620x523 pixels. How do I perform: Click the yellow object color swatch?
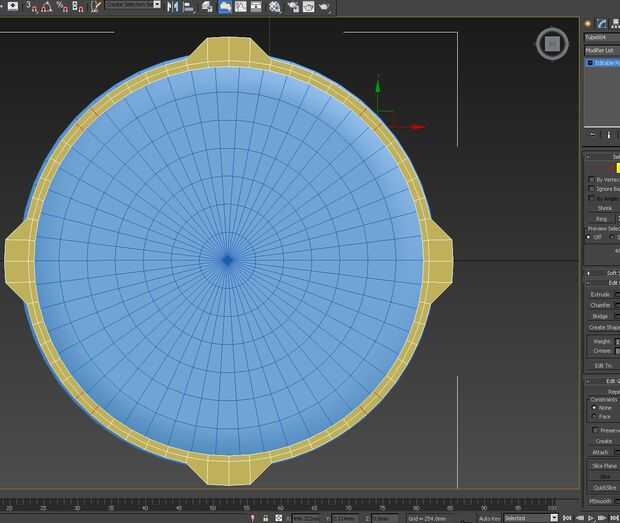[617, 168]
